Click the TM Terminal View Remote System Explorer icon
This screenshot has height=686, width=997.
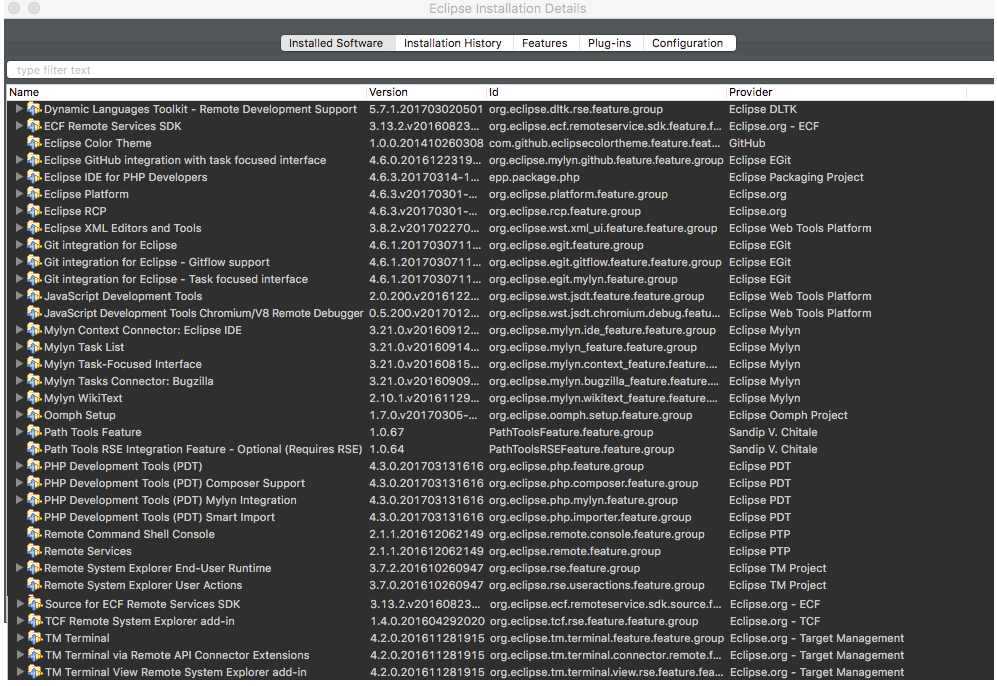pos(35,672)
